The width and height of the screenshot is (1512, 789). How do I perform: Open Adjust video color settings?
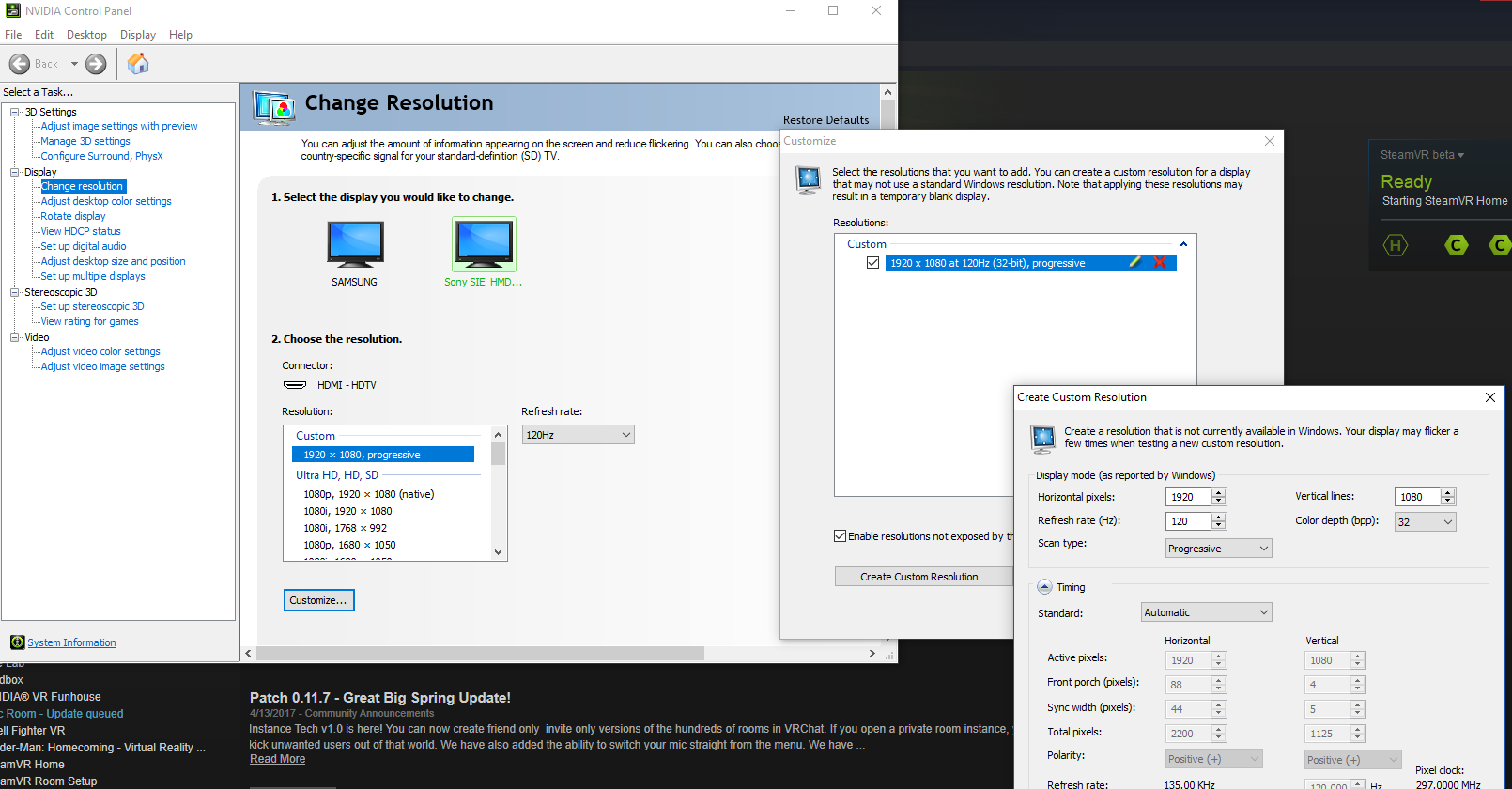100,351
